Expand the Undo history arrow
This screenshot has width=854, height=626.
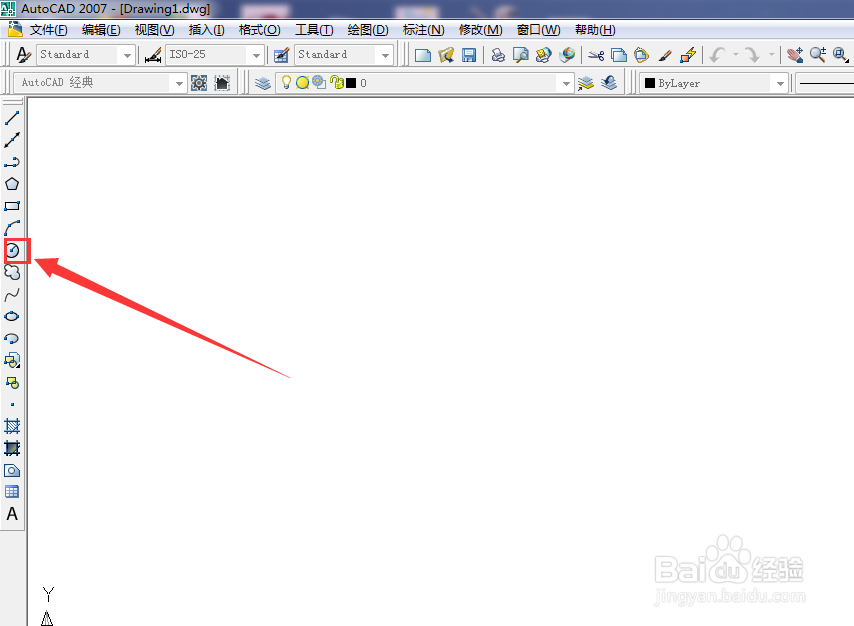point(736,54)
